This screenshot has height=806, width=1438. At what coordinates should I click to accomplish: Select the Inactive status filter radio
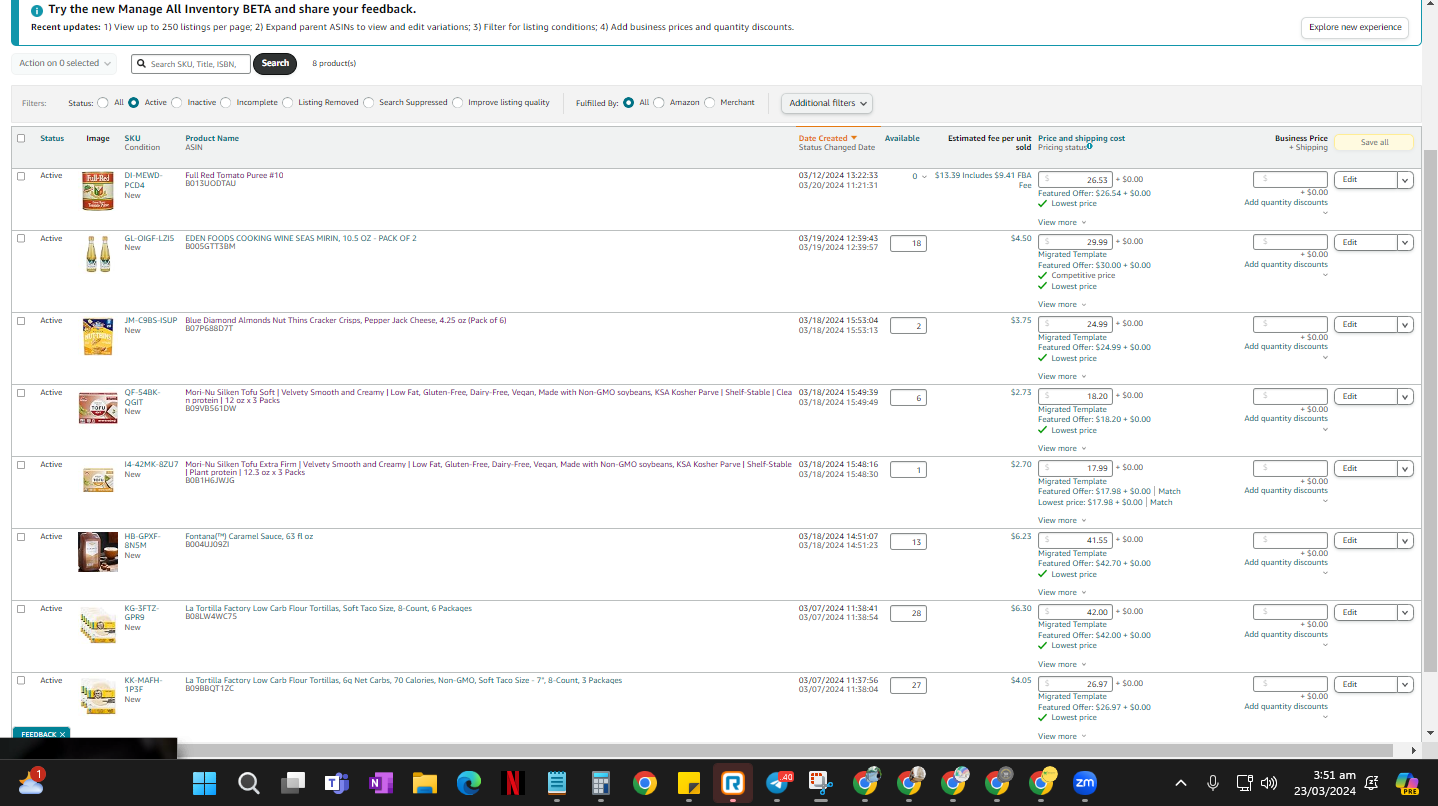click(x=177, y=102)
